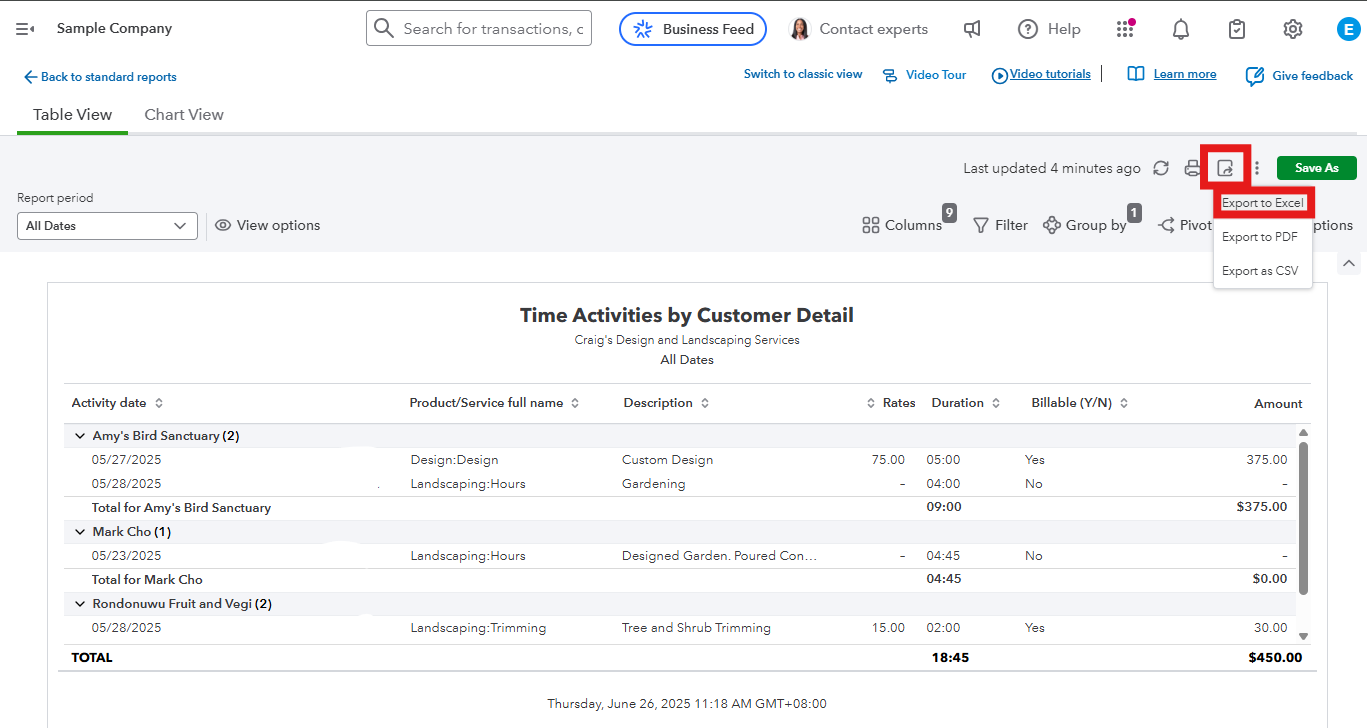
Task: Click the export report icon
Action: (x=1225, y=168)
